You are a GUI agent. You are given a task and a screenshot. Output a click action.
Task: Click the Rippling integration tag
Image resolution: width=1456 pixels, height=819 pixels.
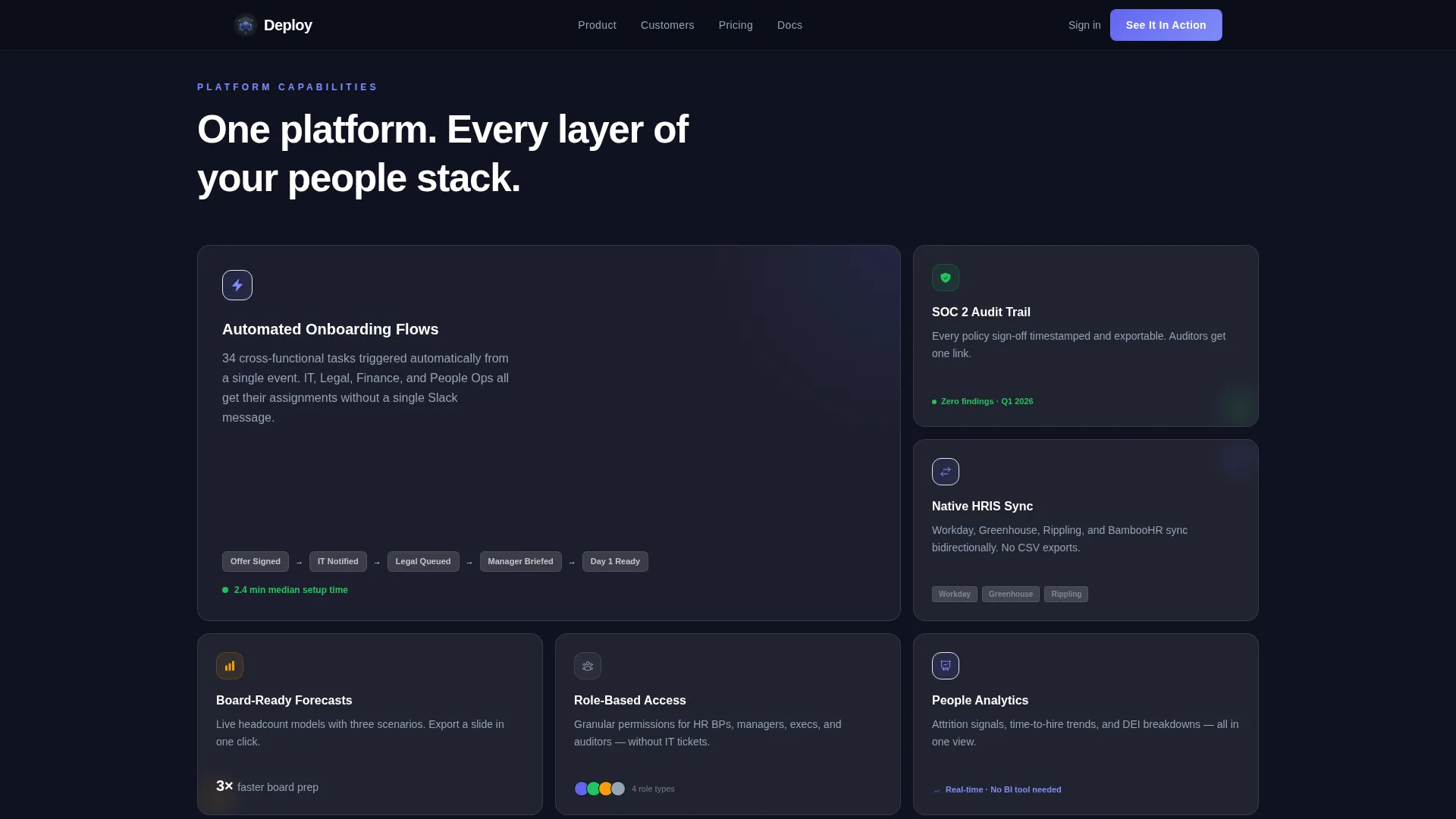coord(1066,594)
